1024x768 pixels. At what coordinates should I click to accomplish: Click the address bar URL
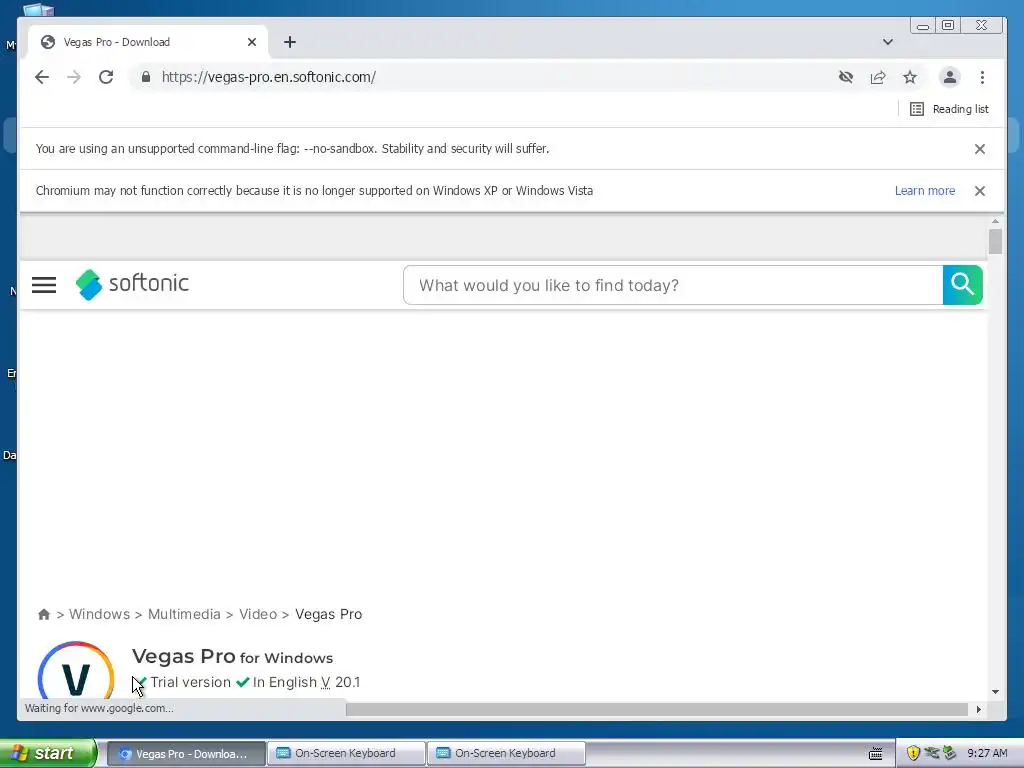[x=268, y=77]
